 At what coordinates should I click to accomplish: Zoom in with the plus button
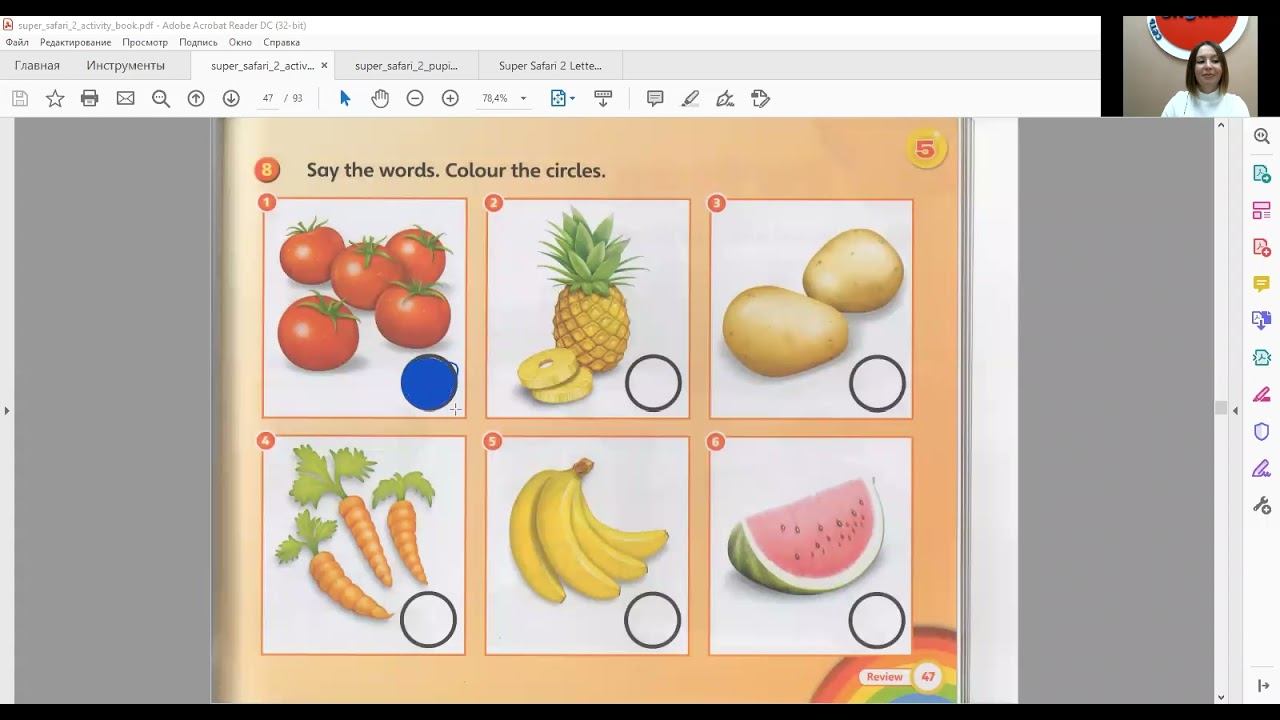point(450,98)
